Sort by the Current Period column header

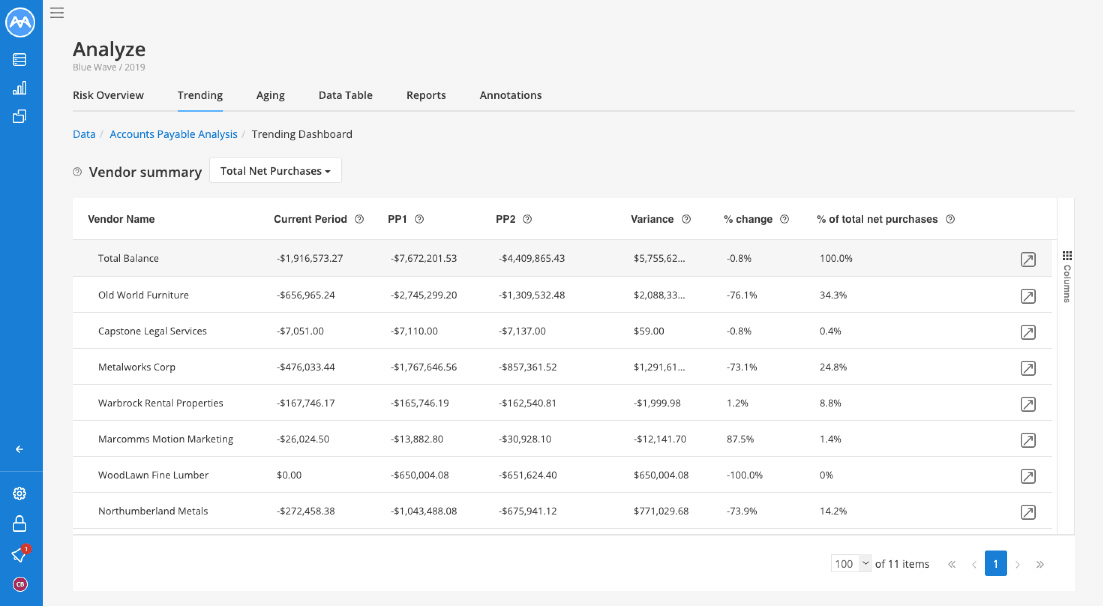pos(310,220)
